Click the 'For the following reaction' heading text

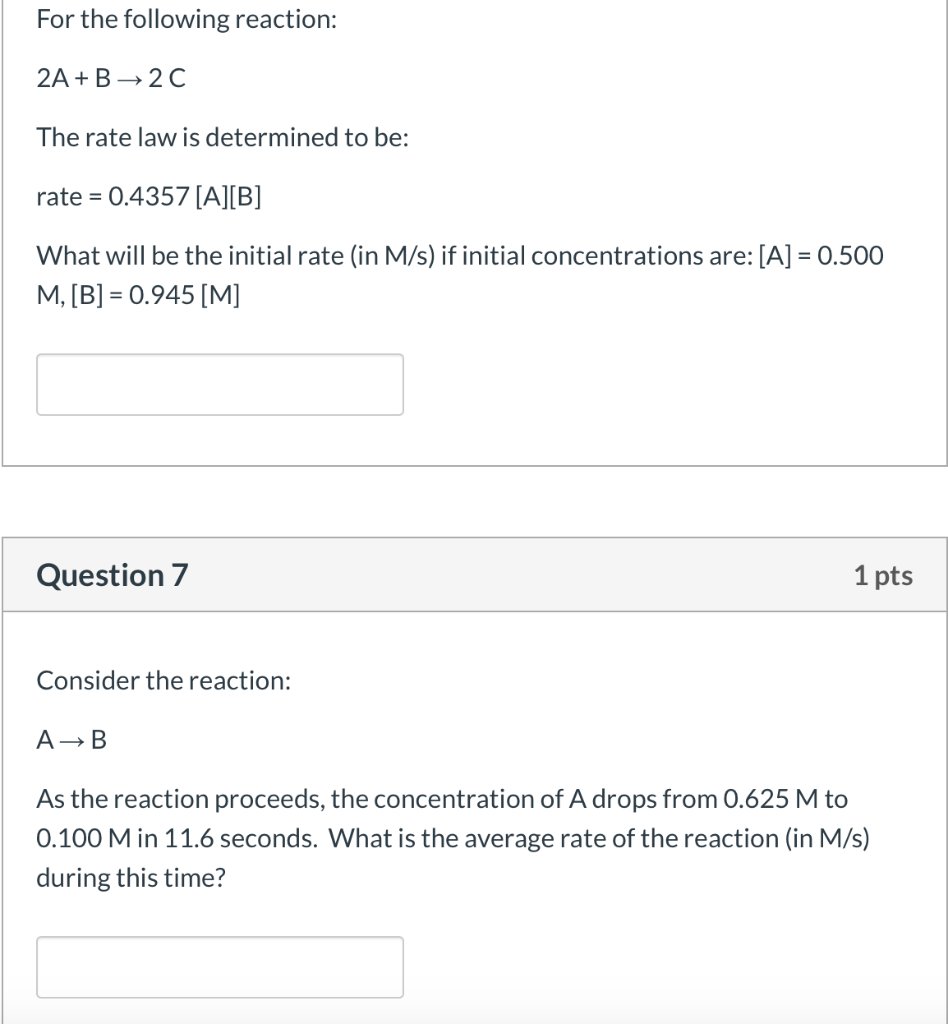[188, 18]
